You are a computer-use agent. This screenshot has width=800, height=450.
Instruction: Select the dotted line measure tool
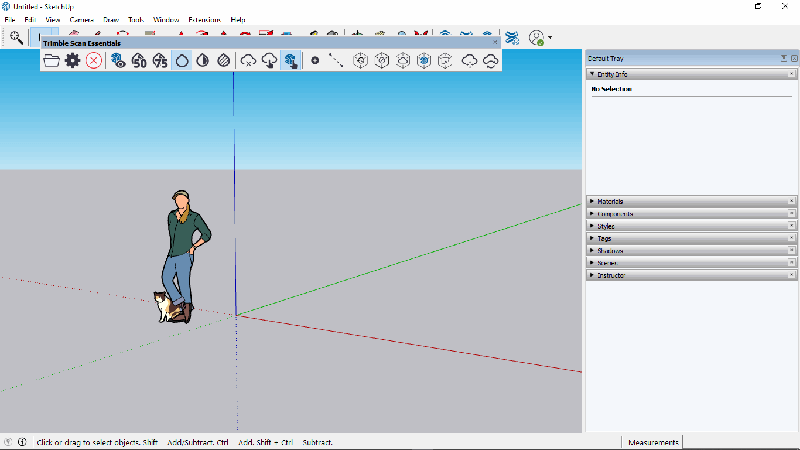[x=336, y=61]
